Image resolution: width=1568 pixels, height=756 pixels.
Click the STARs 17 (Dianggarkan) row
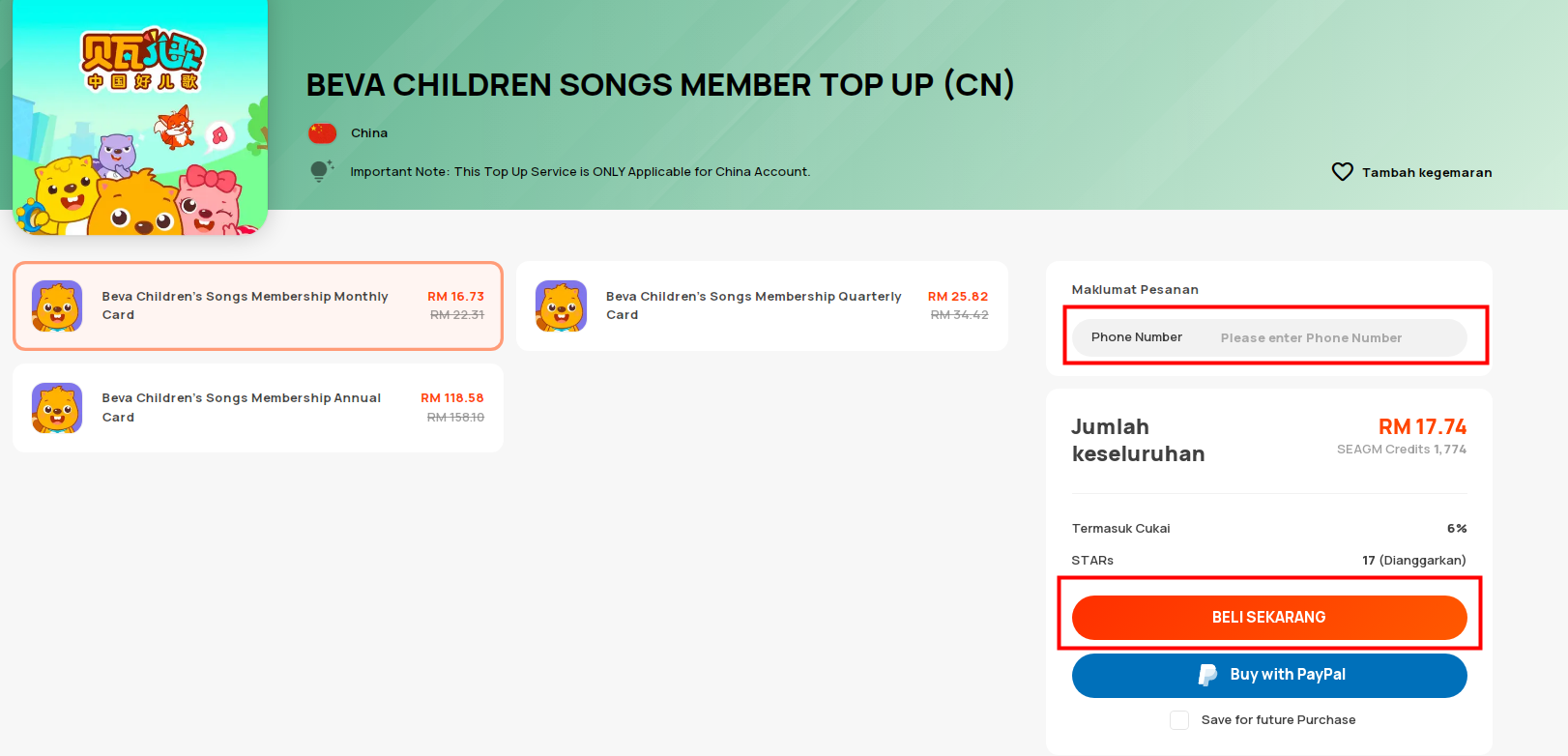1269,561
